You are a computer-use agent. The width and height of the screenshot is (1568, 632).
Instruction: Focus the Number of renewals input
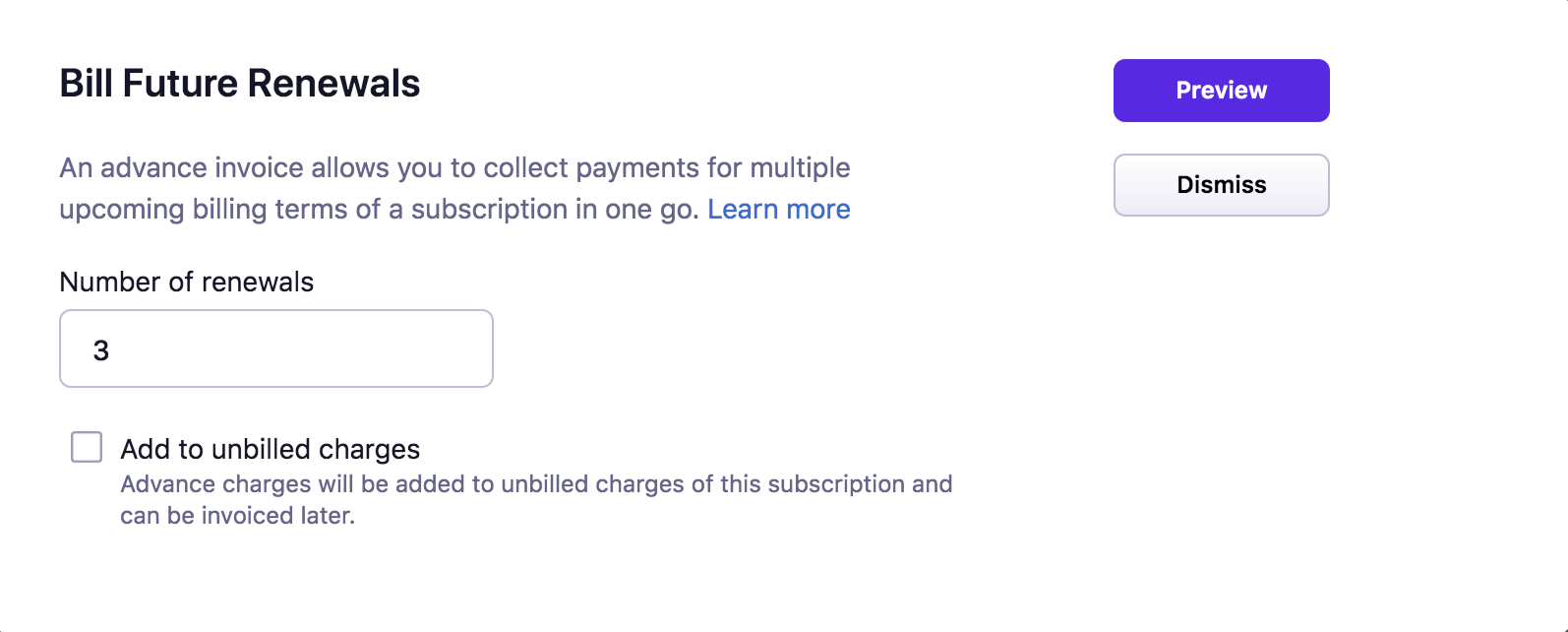pos(275,349)
